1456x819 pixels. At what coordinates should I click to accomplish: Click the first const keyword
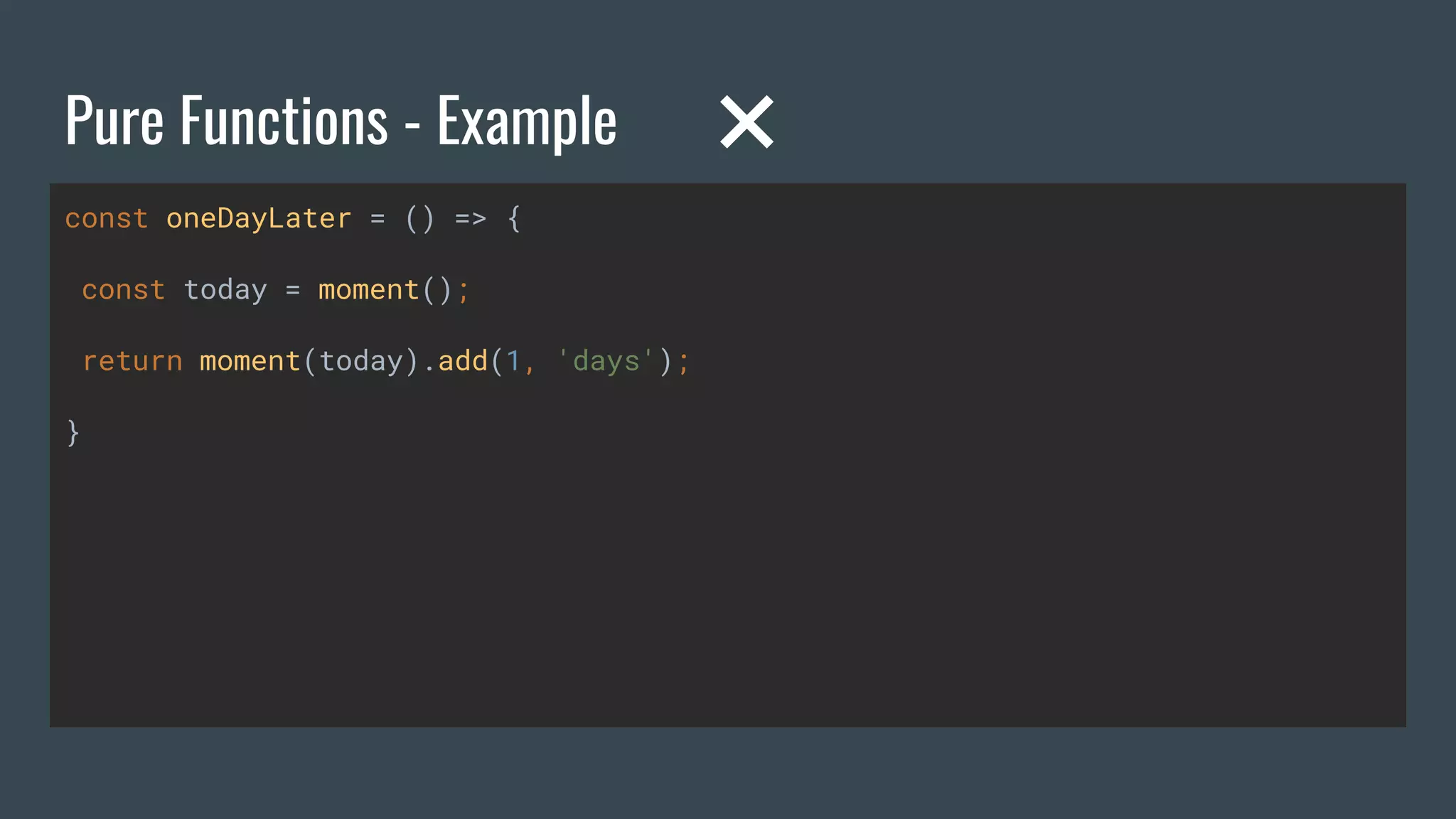107,218
